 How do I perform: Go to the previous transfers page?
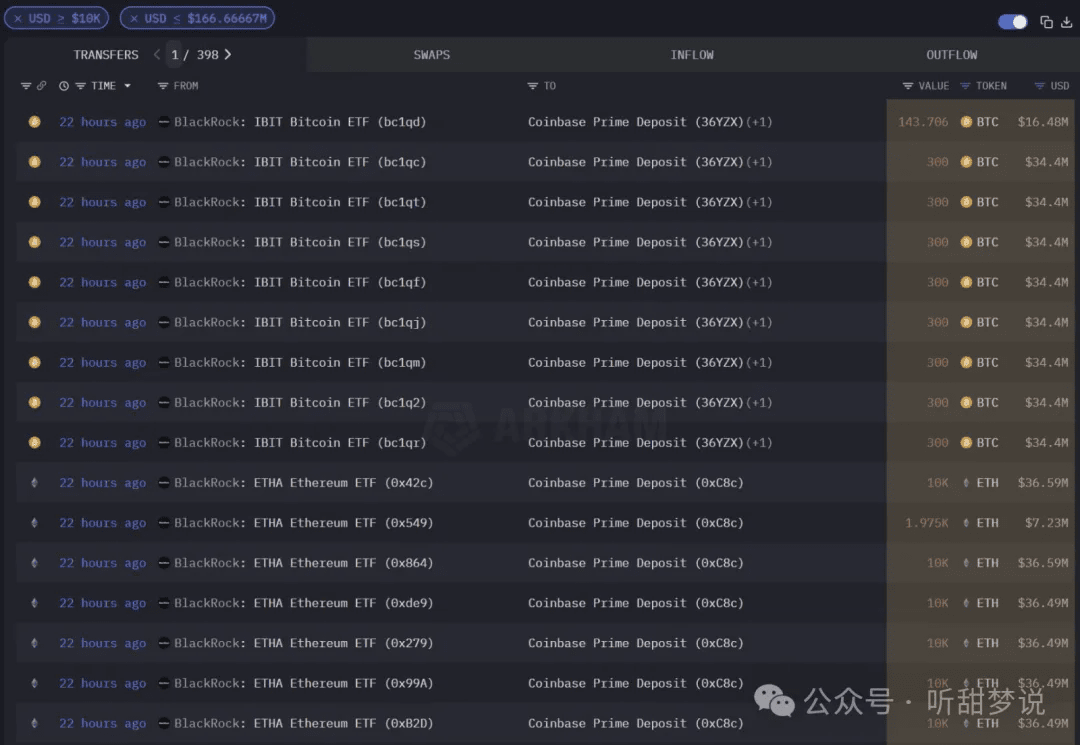157,54
